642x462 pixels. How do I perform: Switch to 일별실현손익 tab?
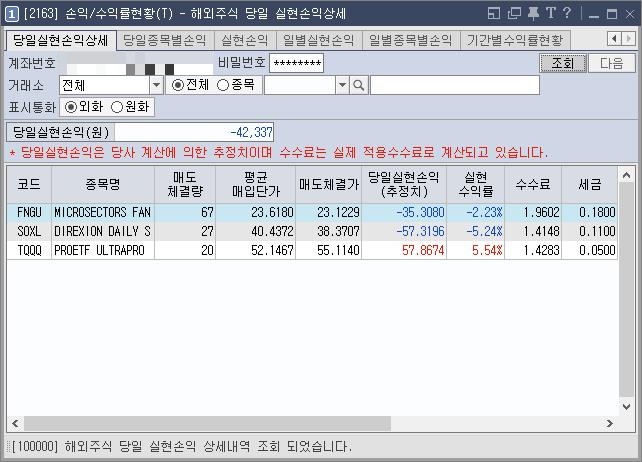(x=319, y=40)
